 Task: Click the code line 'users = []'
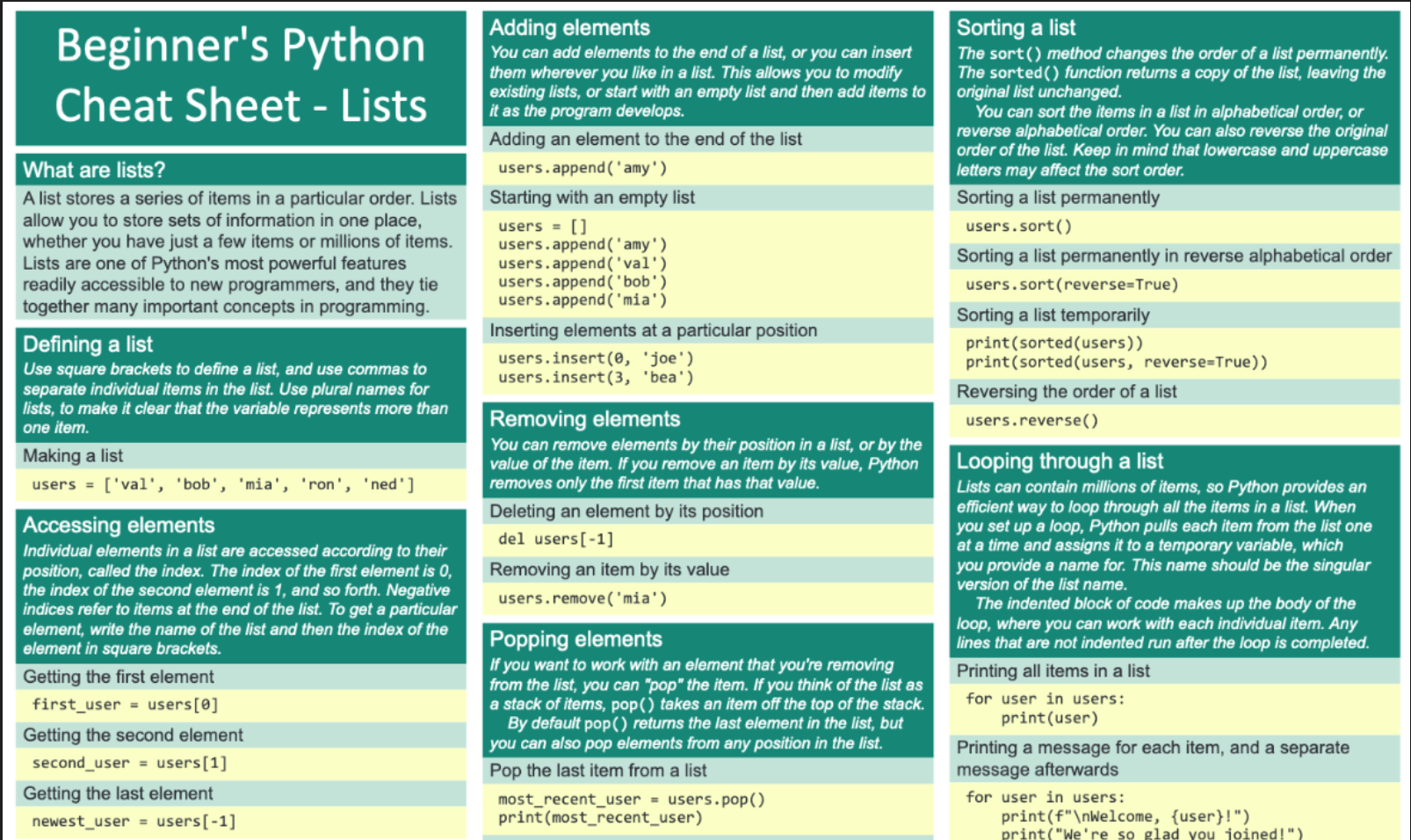[542, 226]
